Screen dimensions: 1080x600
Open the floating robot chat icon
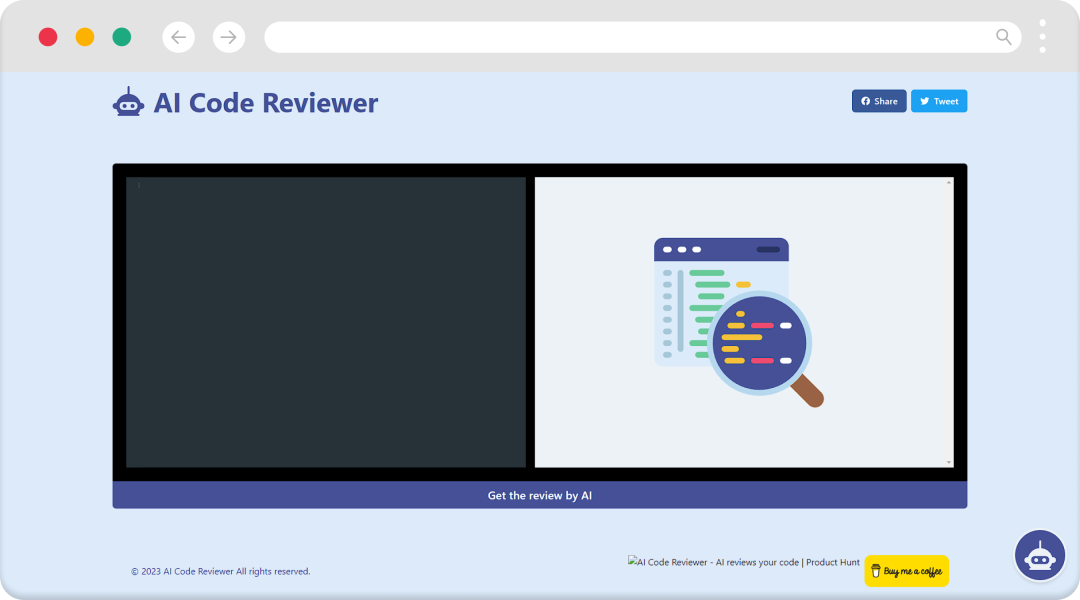click(1039, 555)
